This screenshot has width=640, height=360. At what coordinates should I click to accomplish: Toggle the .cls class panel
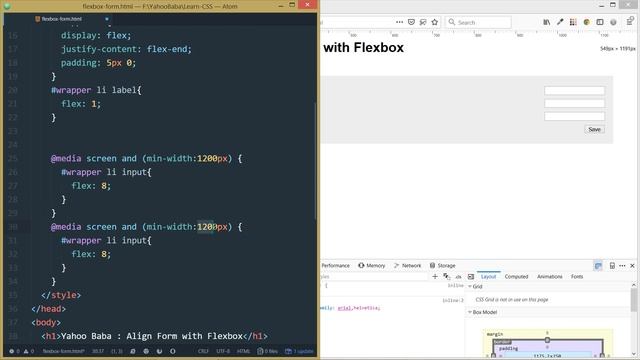click(458, 277)
